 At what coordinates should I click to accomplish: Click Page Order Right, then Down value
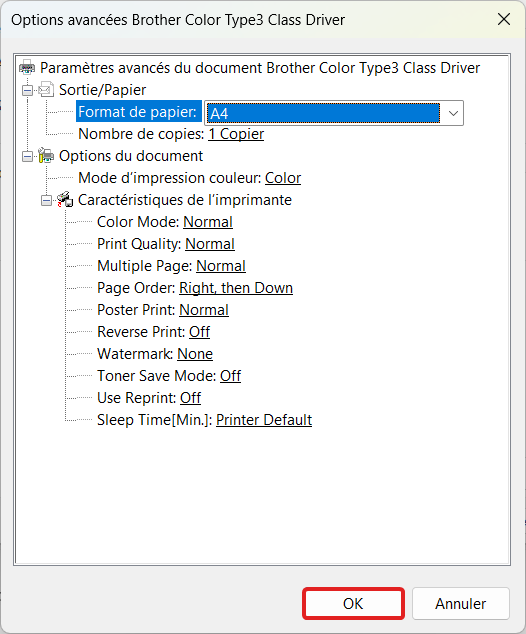coord(236,288)
